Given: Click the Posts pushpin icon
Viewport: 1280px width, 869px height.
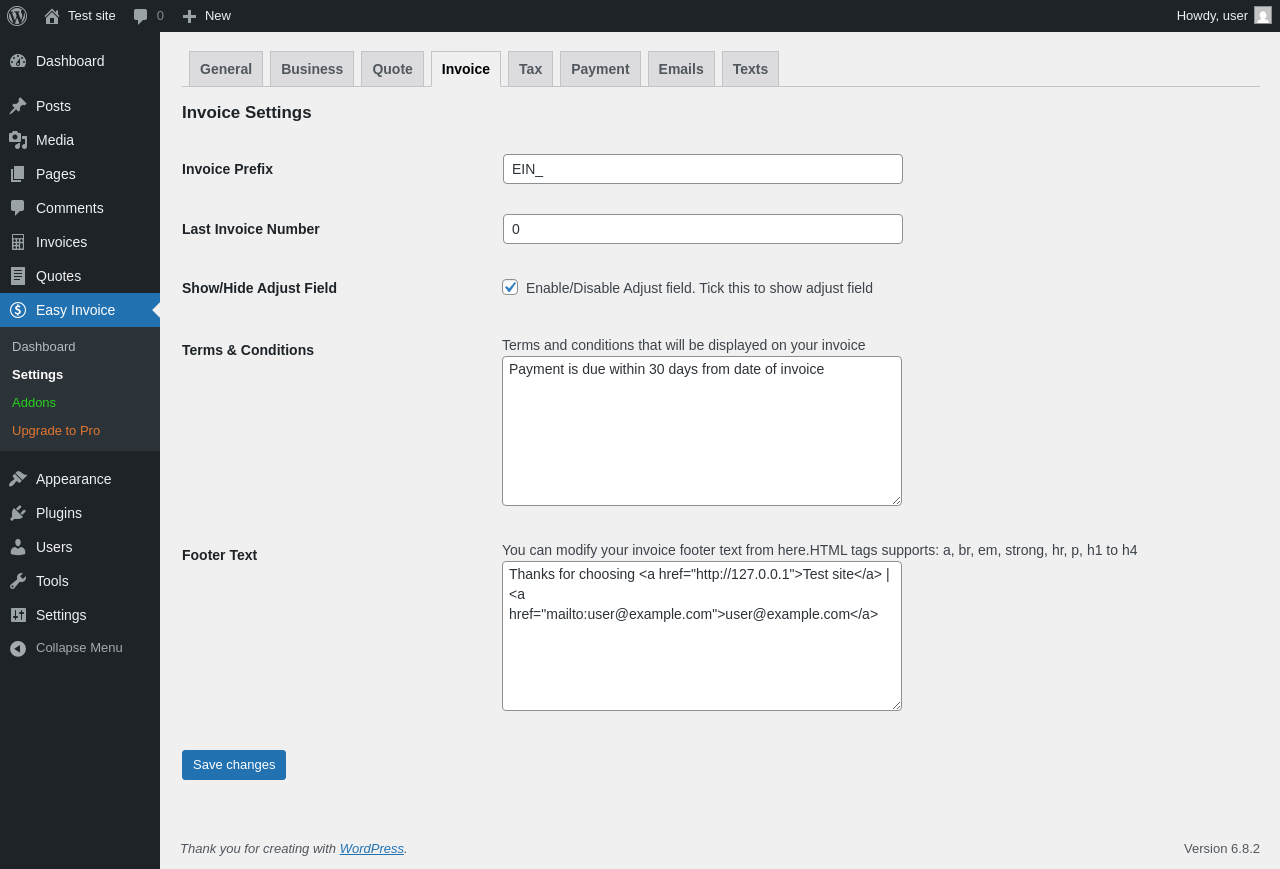Looking at the screenshot, I should pos(18,106).
